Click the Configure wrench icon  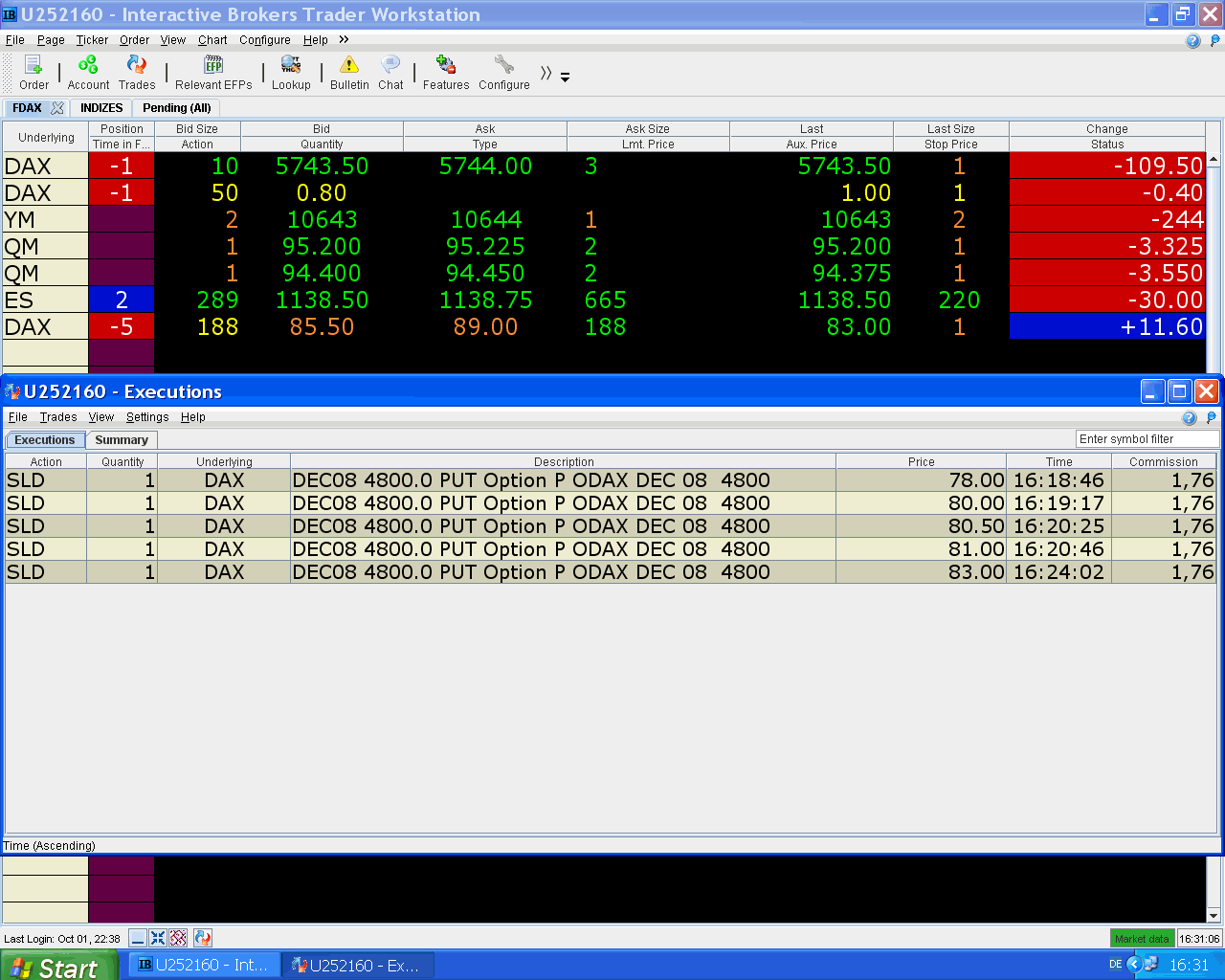[504, 72]
